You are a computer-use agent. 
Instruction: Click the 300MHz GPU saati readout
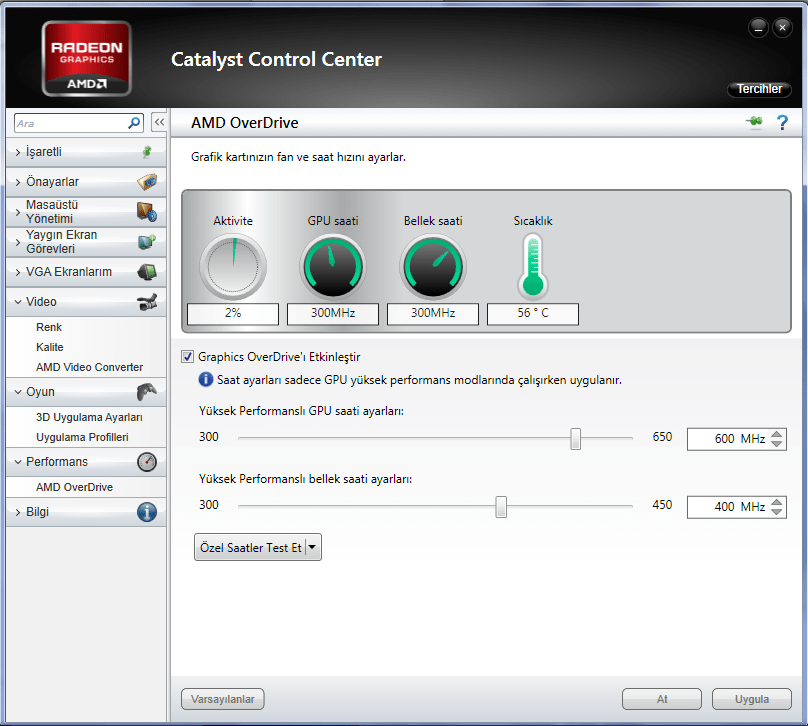pos(333,313)
